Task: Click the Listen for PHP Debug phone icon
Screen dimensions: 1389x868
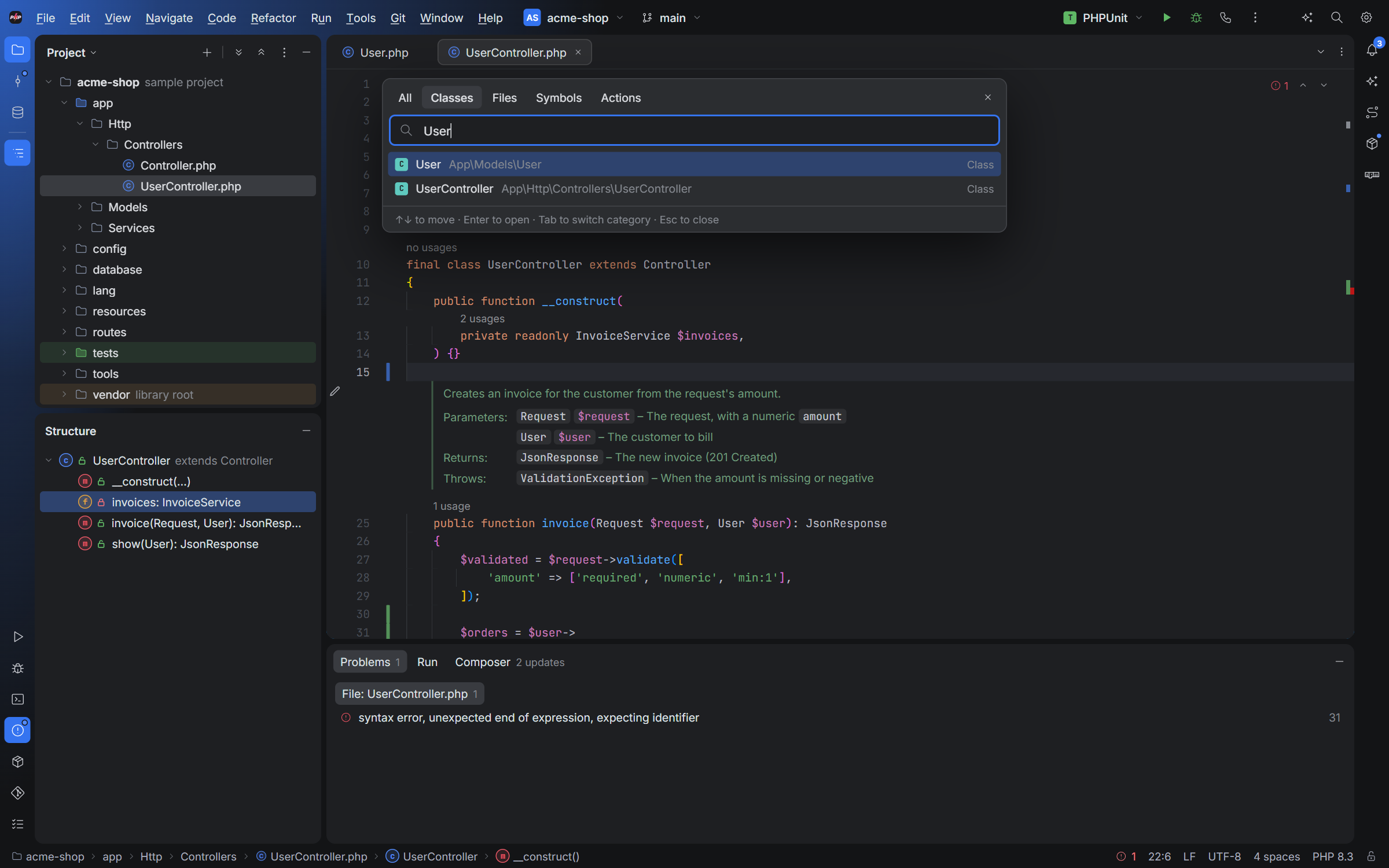Action: (x=1225, y=18)
